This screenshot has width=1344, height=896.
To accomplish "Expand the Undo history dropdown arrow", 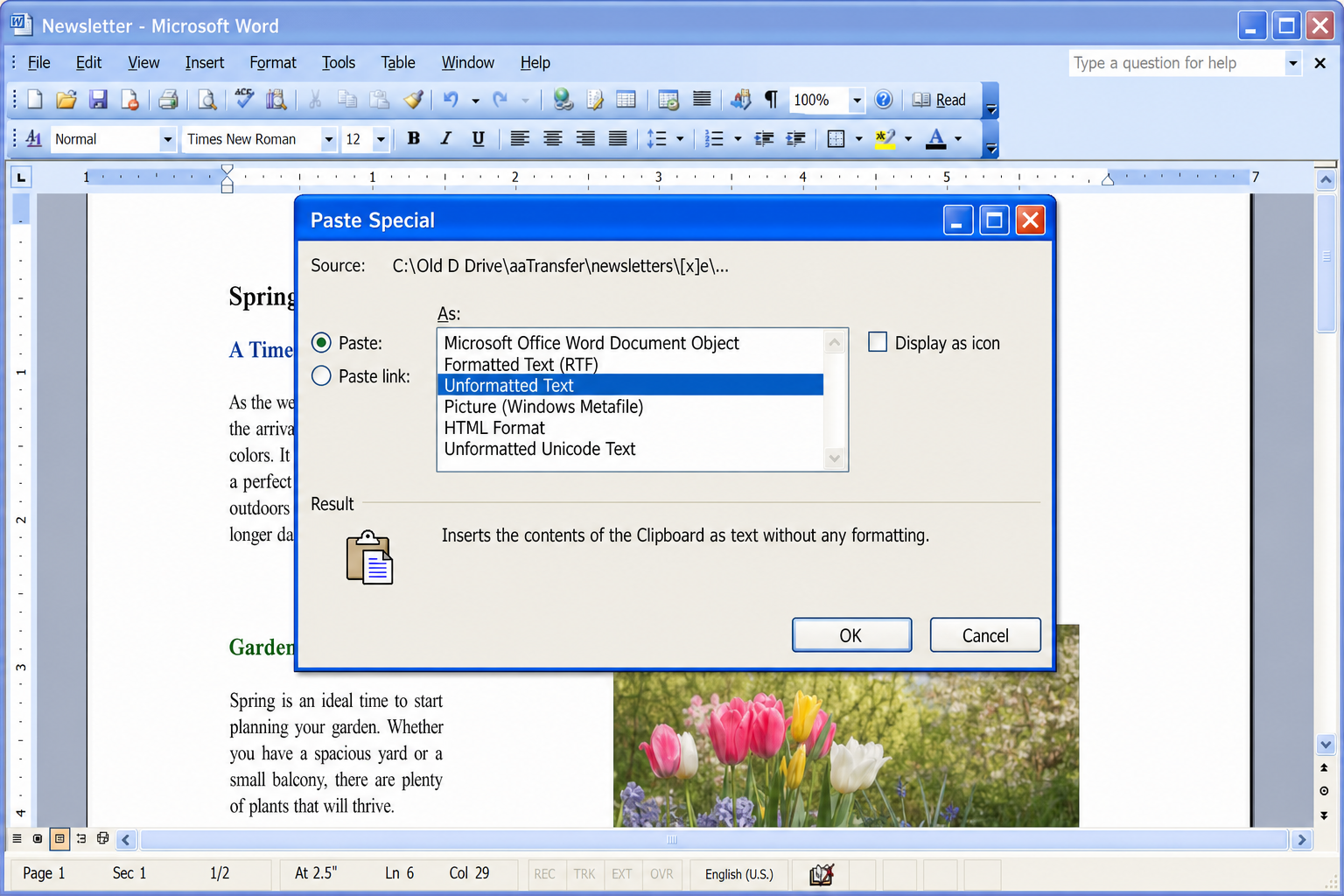I will pos(475,100).
